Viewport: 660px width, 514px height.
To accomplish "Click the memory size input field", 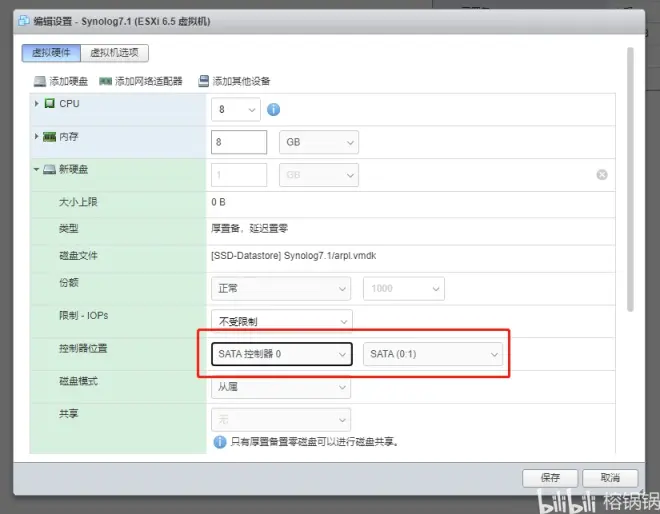I will (x=239, y=142).
